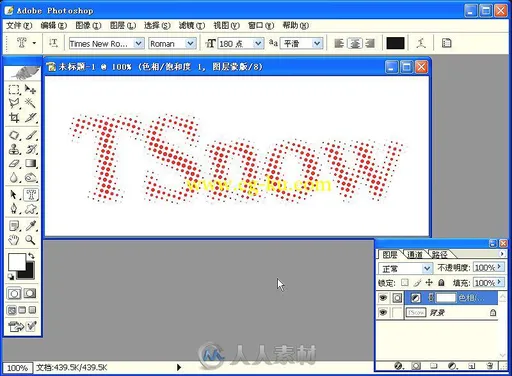Select the Magic Wand tool
512x376 pixels.
click(30, 103)
